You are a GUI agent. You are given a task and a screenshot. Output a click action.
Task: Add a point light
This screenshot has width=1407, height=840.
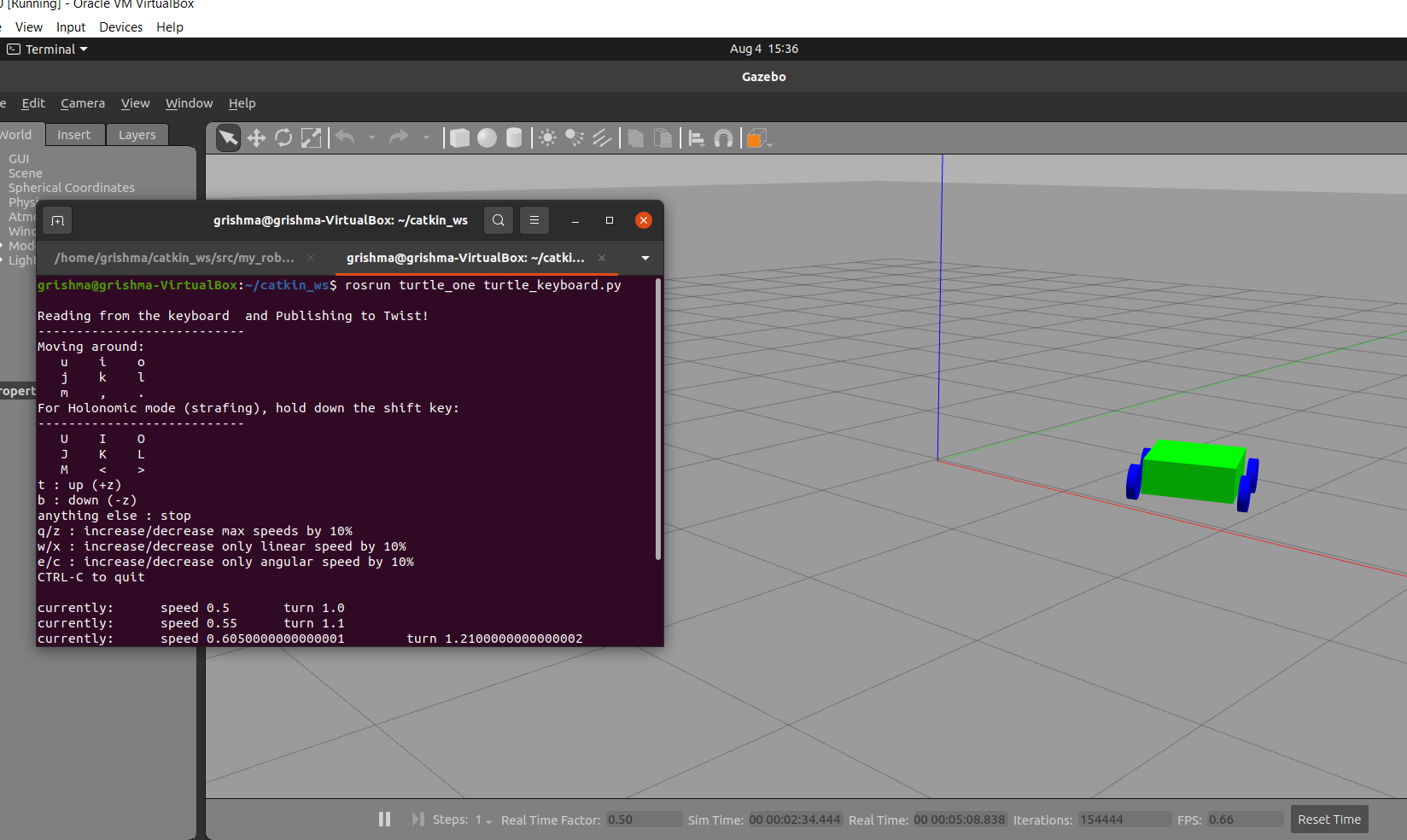point(548,137)
